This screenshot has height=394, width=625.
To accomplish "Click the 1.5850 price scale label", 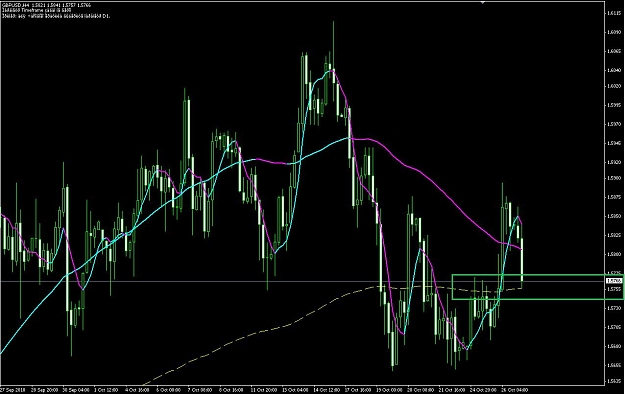I will pos(614,216).
